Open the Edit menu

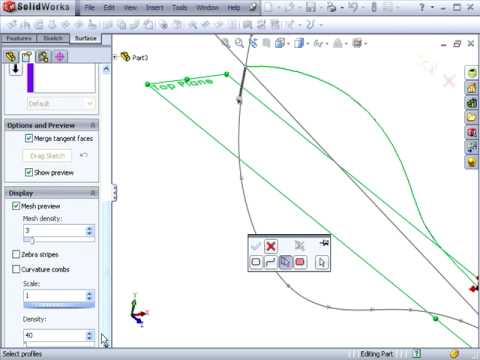tap(109, 7)
